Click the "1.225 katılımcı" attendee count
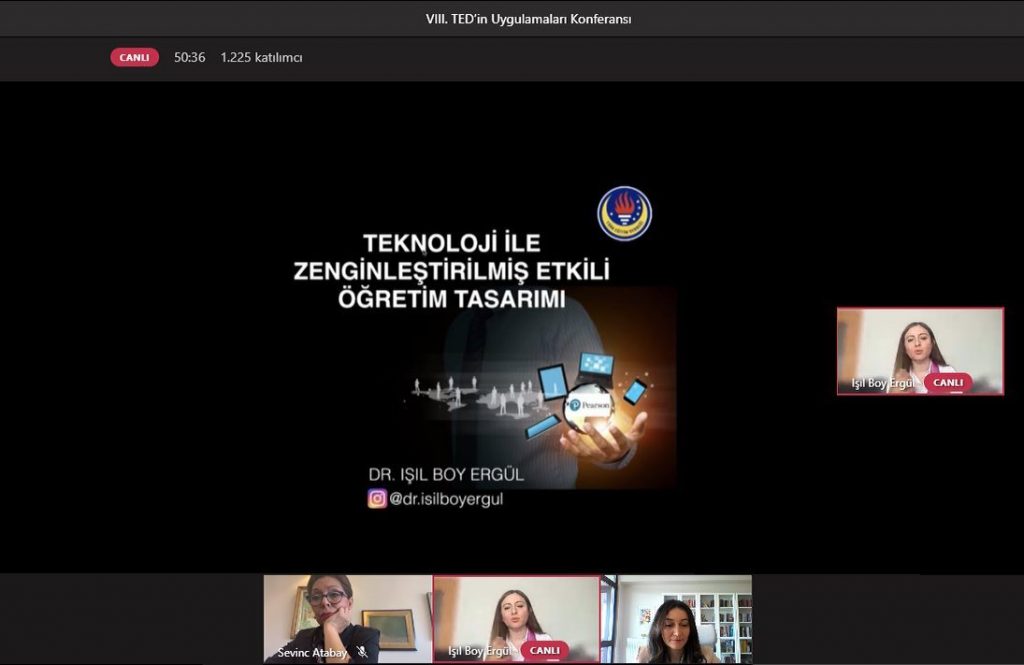 [x=261, y=57]
